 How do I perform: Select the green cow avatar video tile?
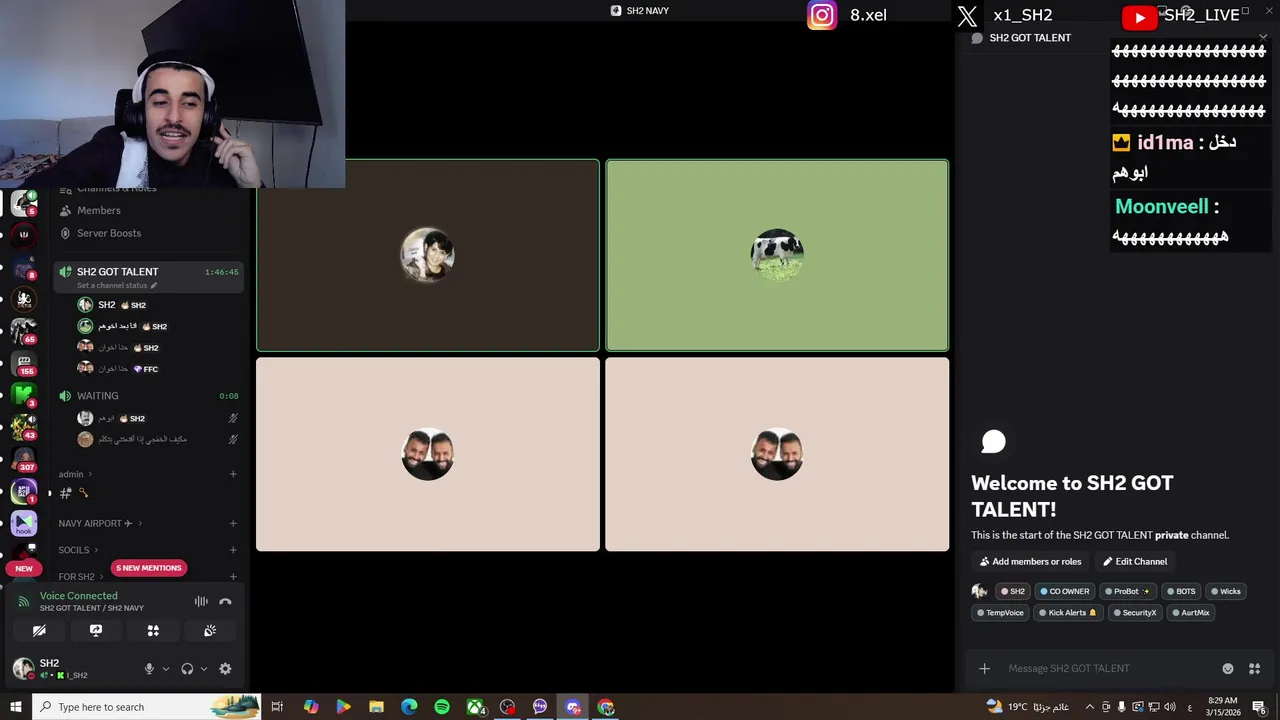777,255
